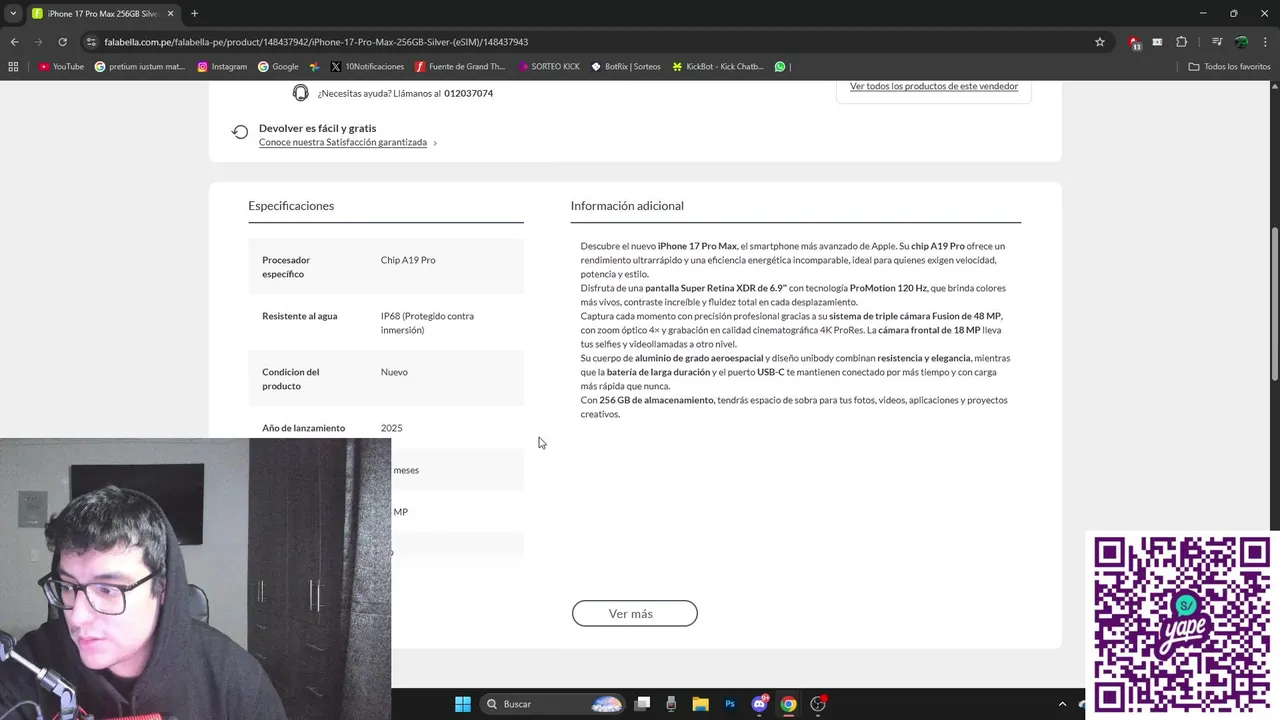Open the media control toolbar icon

tap(1217, 42)
